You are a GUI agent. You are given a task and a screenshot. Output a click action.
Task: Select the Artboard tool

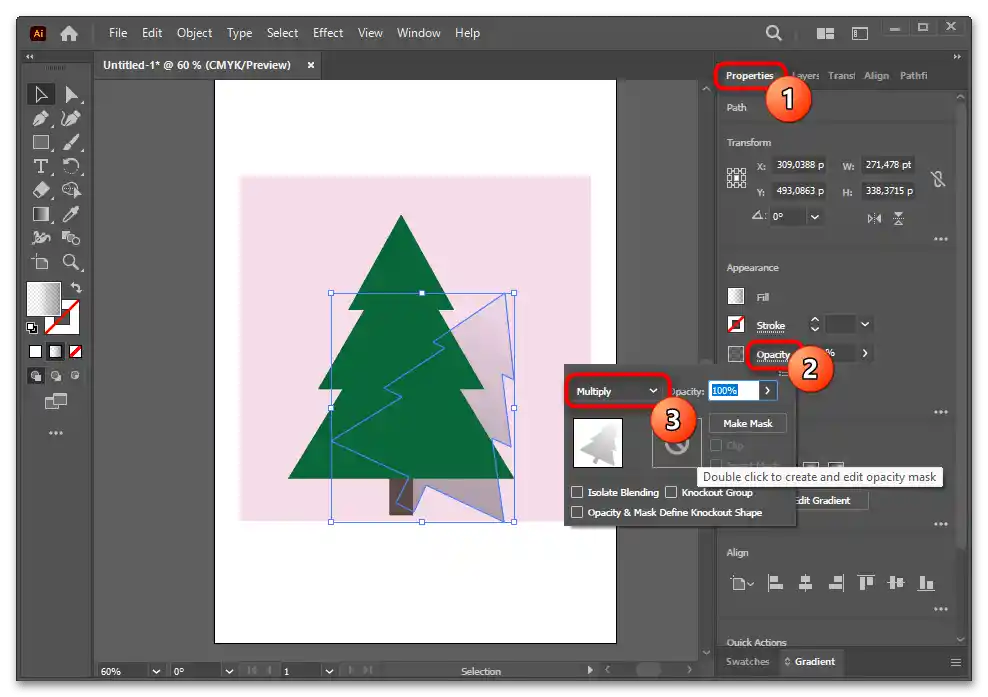point(40,262)
